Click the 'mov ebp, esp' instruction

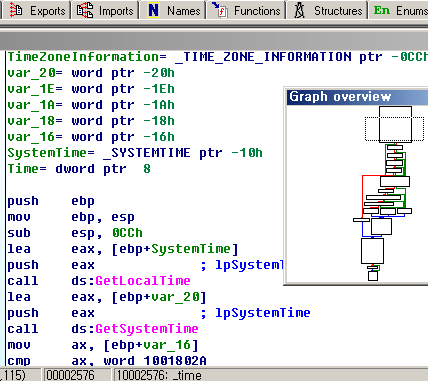coord(71,217)
